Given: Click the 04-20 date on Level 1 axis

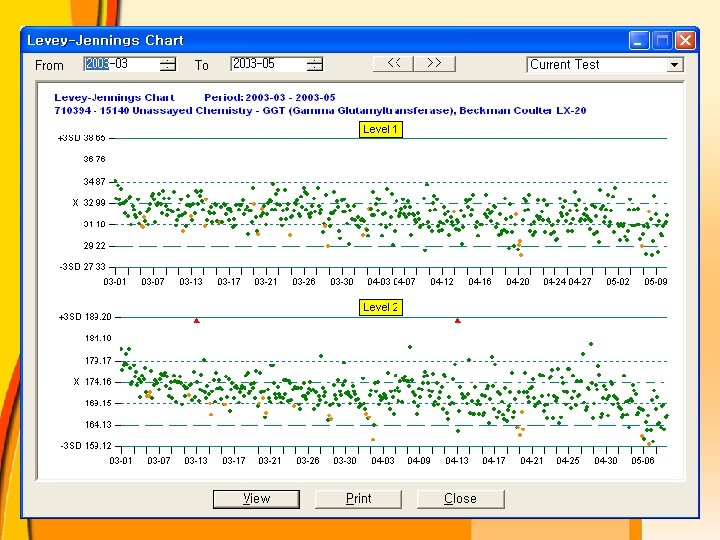Looking at the screenshot, I should click(x=518, y=281).
